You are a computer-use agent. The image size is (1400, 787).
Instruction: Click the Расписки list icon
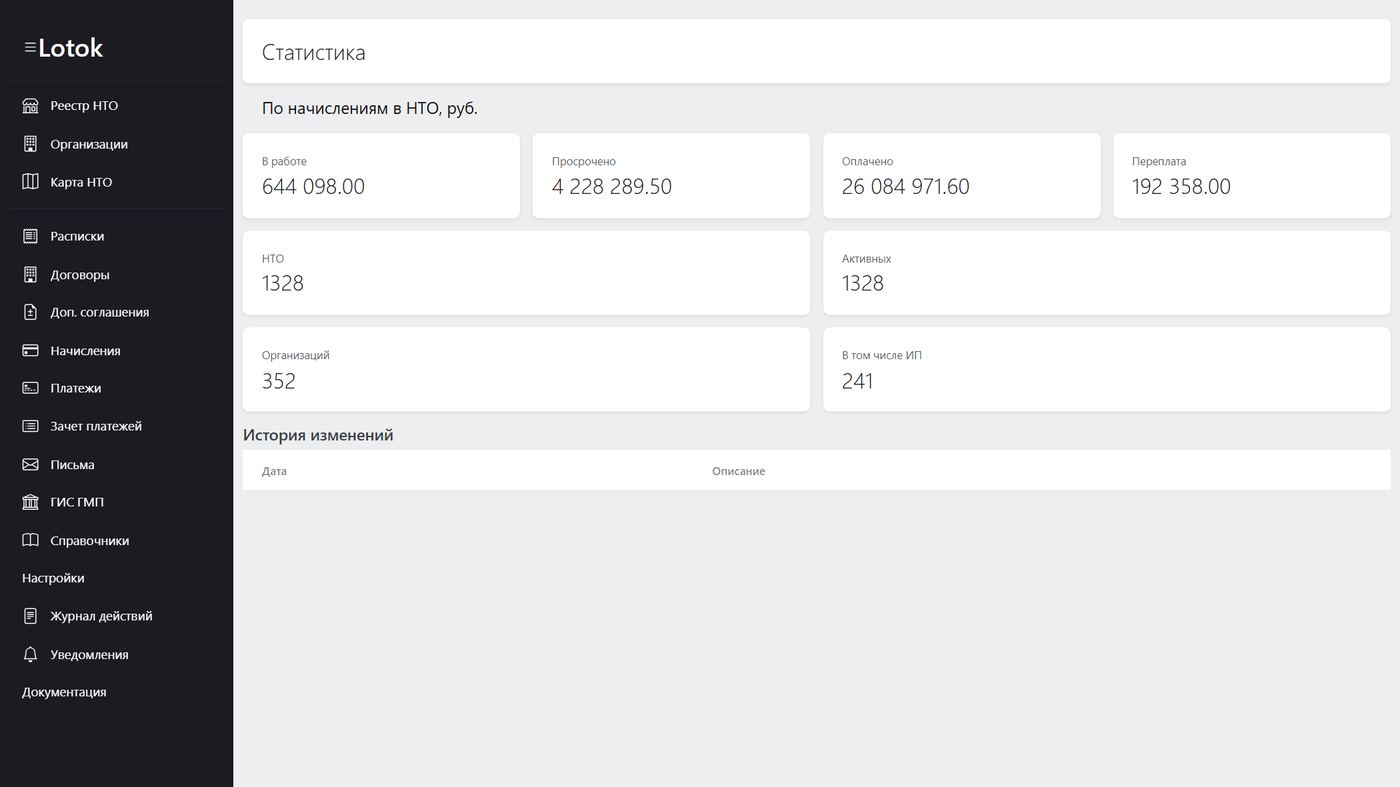coord(30,236)
